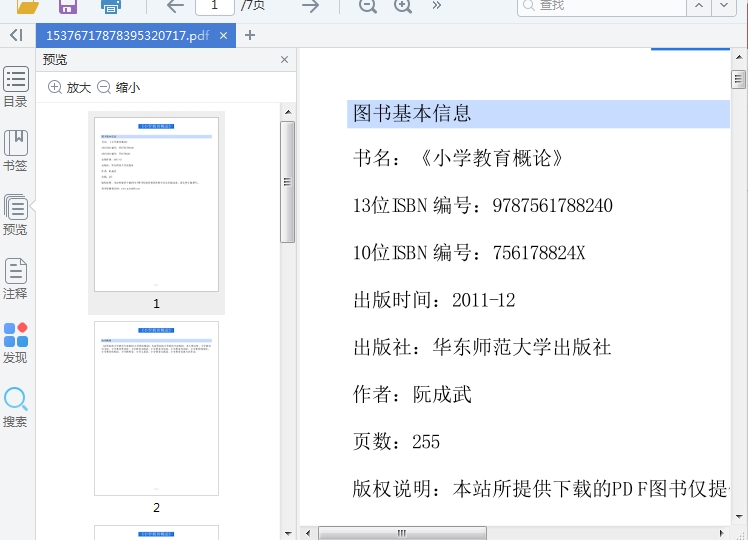Open the 搜索 search panel
This screenshot has width=748, height=540.
(16, 407)
